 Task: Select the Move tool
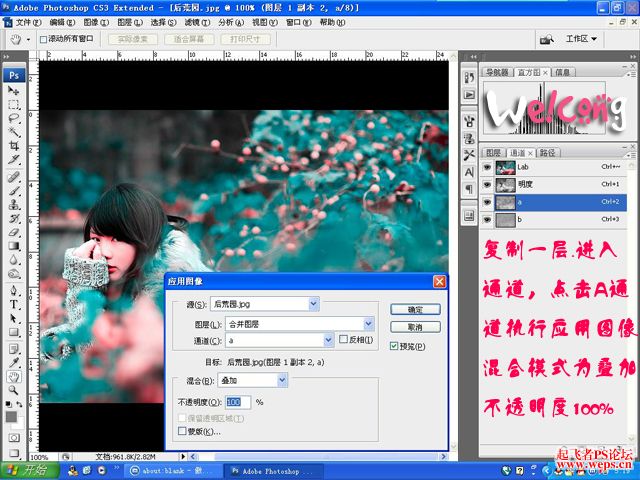coord(14,90)
